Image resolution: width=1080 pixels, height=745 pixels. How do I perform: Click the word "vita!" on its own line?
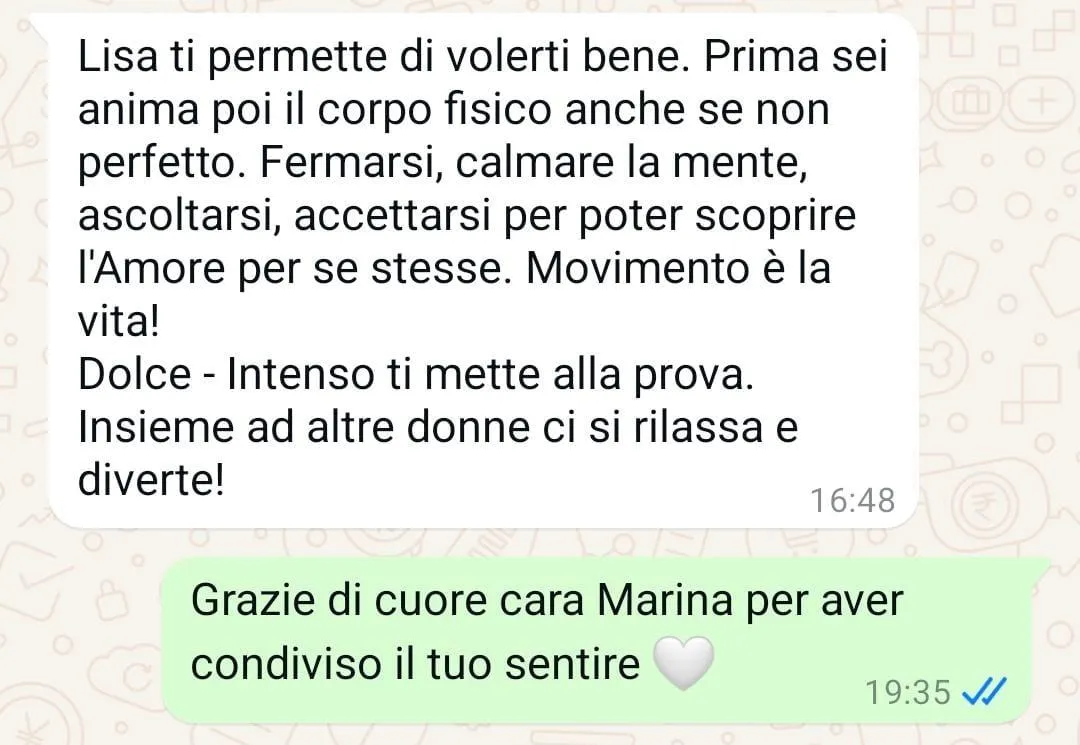[x=118, y=322]
